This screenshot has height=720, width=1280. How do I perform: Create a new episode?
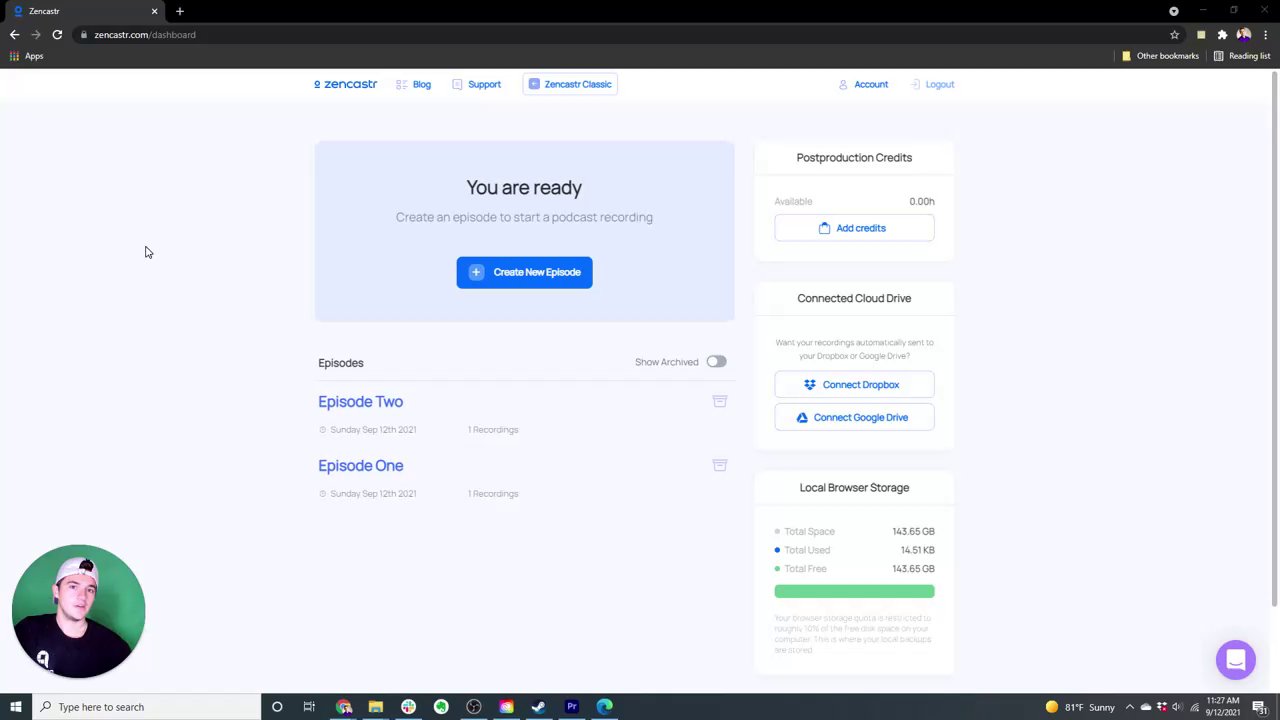tap(524, 272)
